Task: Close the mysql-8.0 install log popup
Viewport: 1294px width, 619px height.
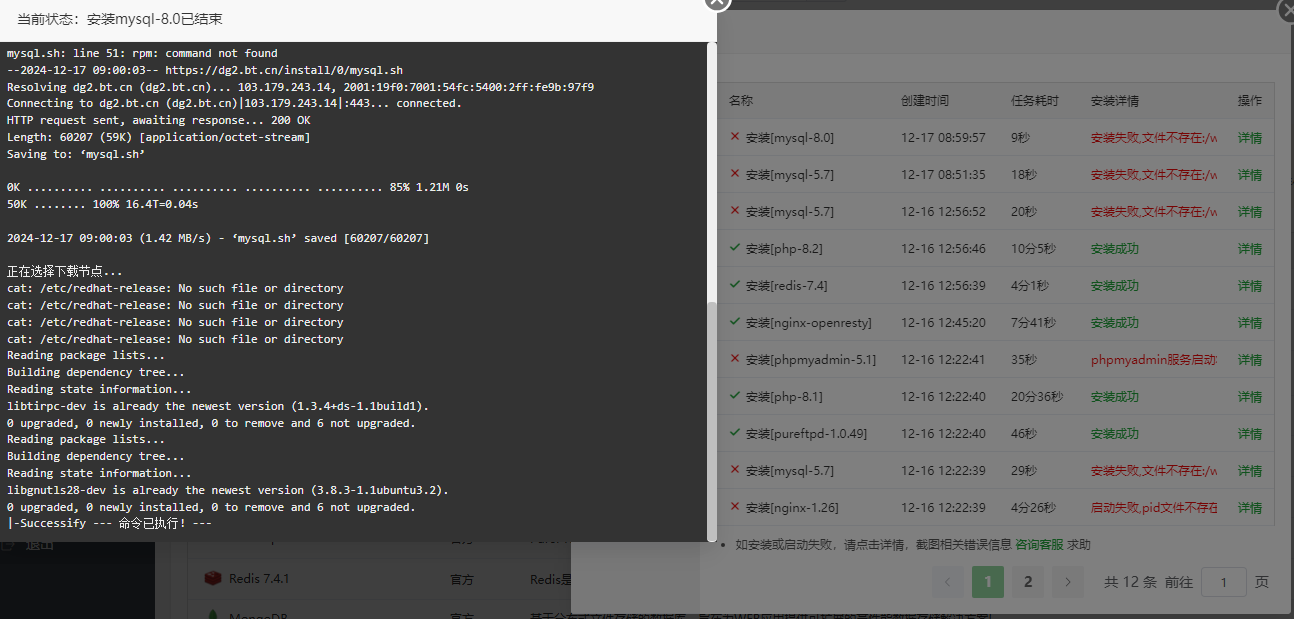Action: [718, 1]
